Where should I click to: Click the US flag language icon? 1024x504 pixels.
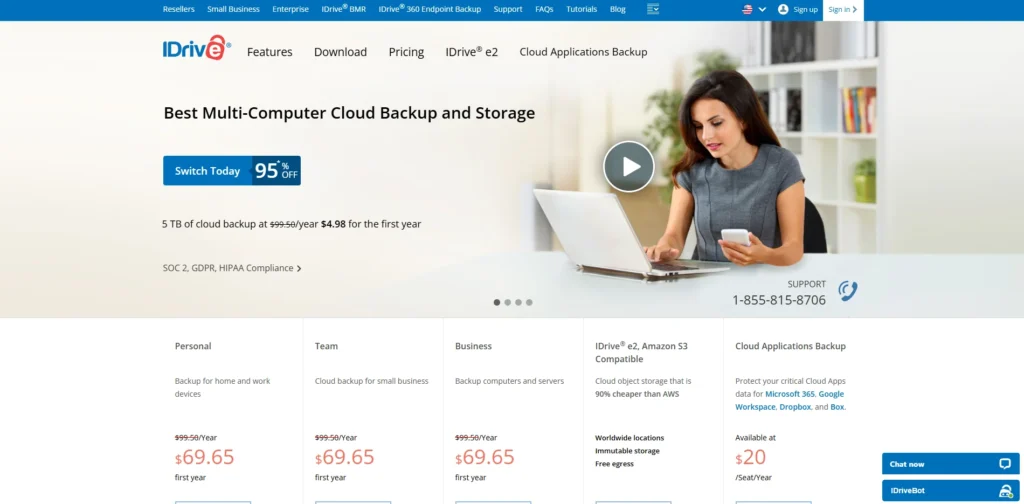click(747, 9)
